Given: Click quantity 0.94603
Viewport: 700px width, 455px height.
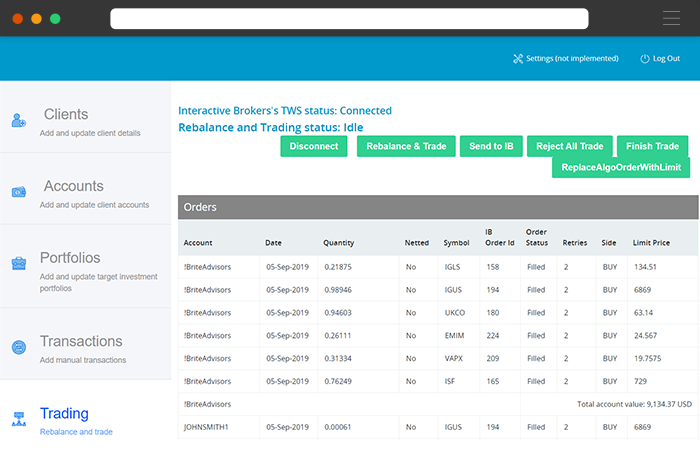Looking at the screenshot, I should [x=338, y=313].
